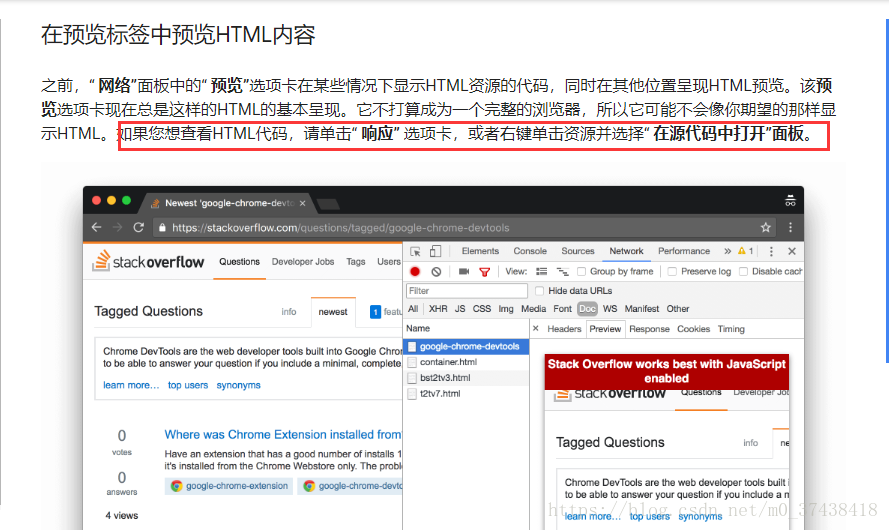Viewport: 889px width, 530px height.
Task: Click the DevTools warning triangle icon
Action: pyautogui.click(x=742, y=251)
